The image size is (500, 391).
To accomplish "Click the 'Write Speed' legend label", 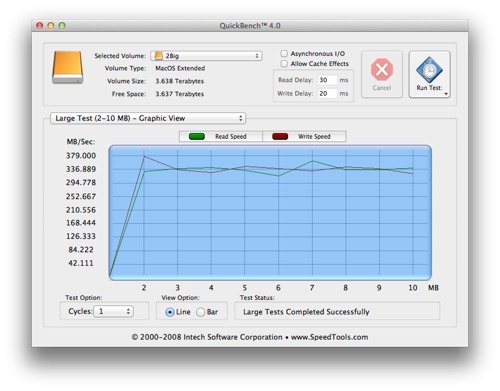I will pos(314,136).
